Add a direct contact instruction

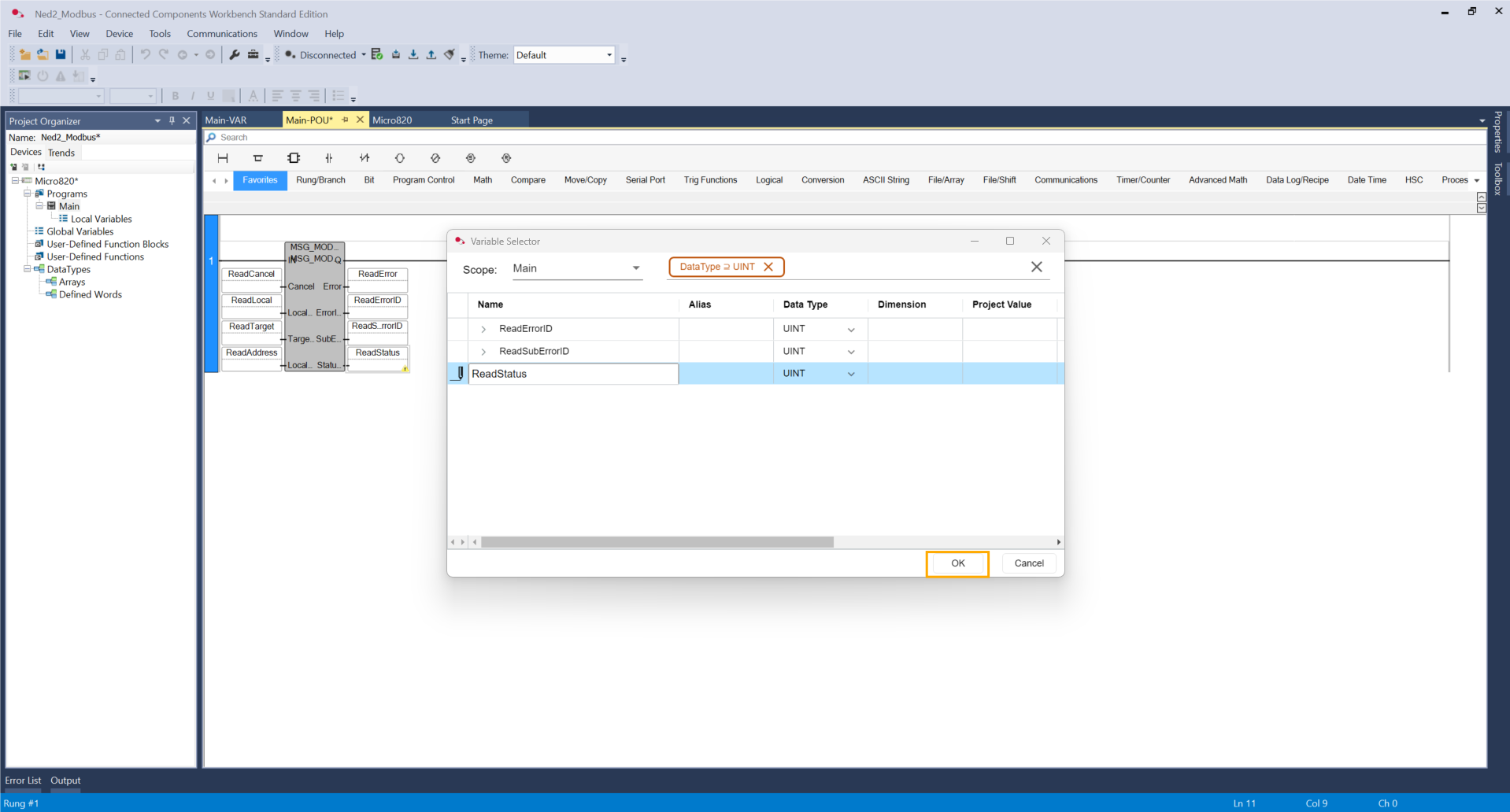point(329,158)
